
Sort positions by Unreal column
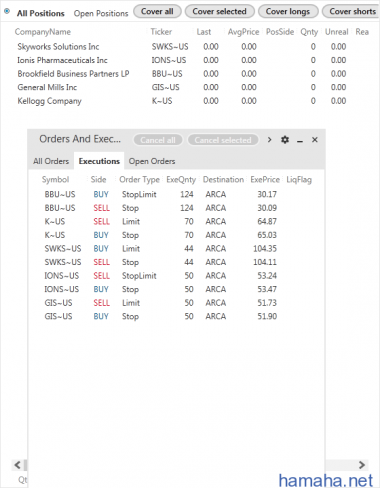coord(337,32)
